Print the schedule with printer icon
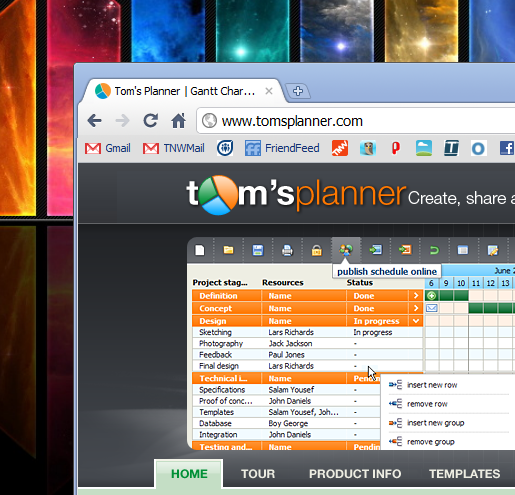Screen dimensions: 515x495 287,250
